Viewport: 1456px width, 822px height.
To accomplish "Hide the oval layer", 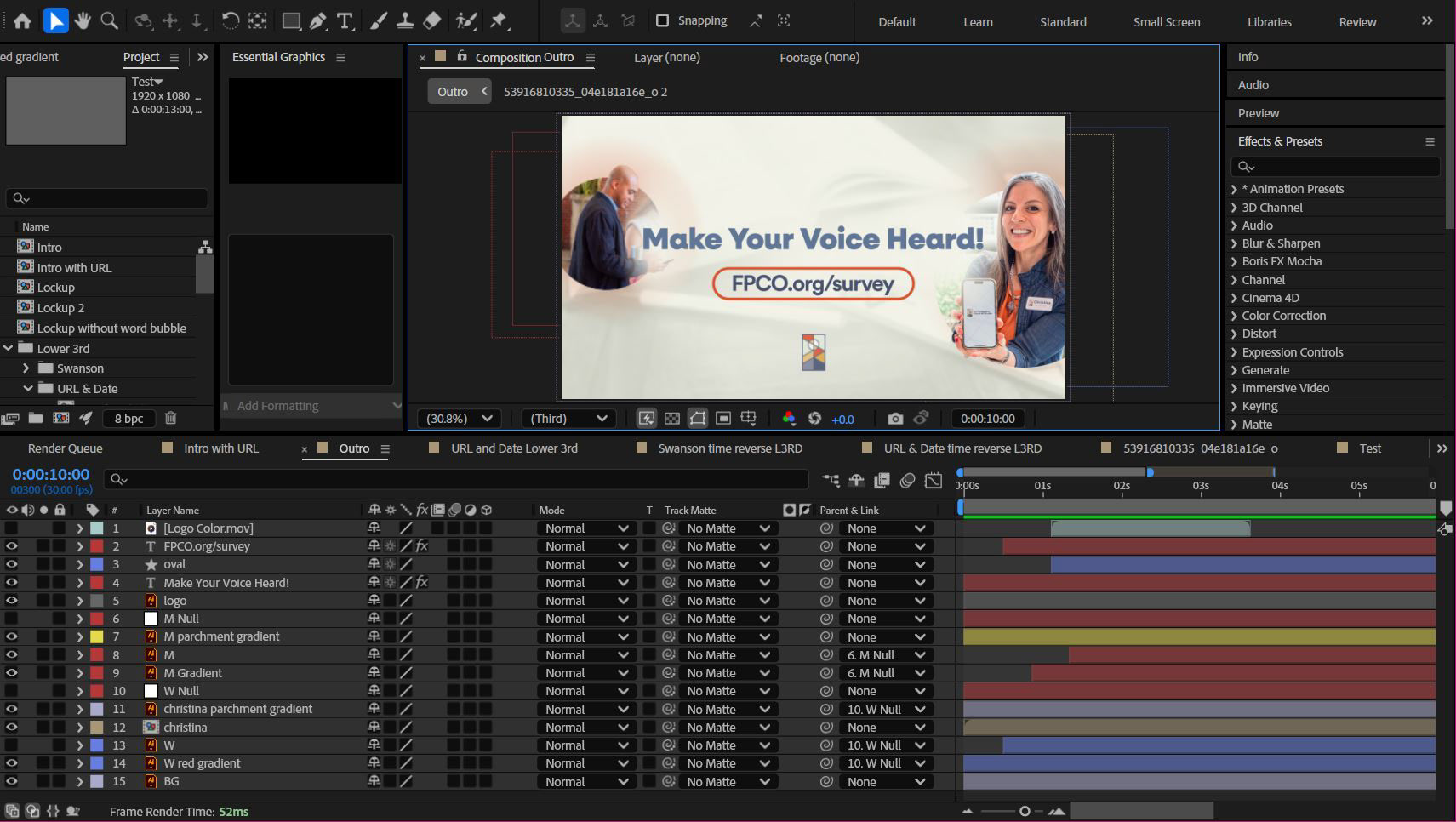I will click(x=12, y=564).
